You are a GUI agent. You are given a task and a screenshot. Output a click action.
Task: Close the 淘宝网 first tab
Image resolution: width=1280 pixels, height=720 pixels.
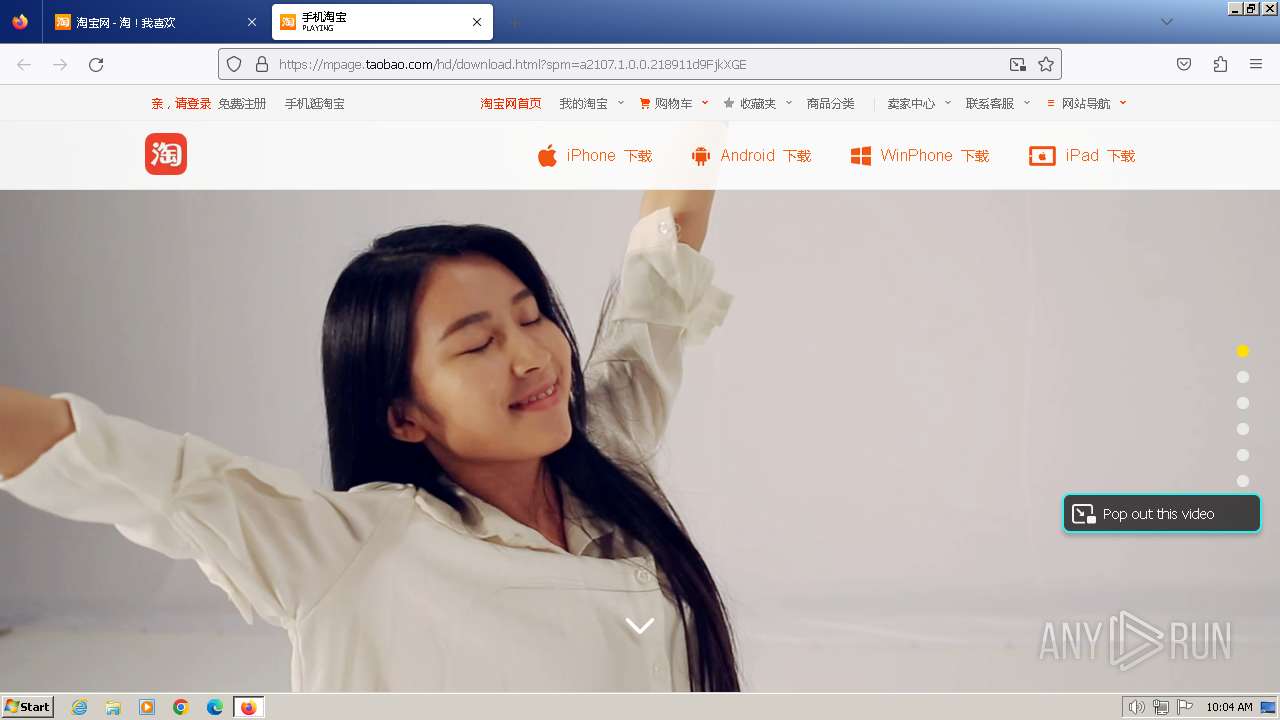(252, 22)
